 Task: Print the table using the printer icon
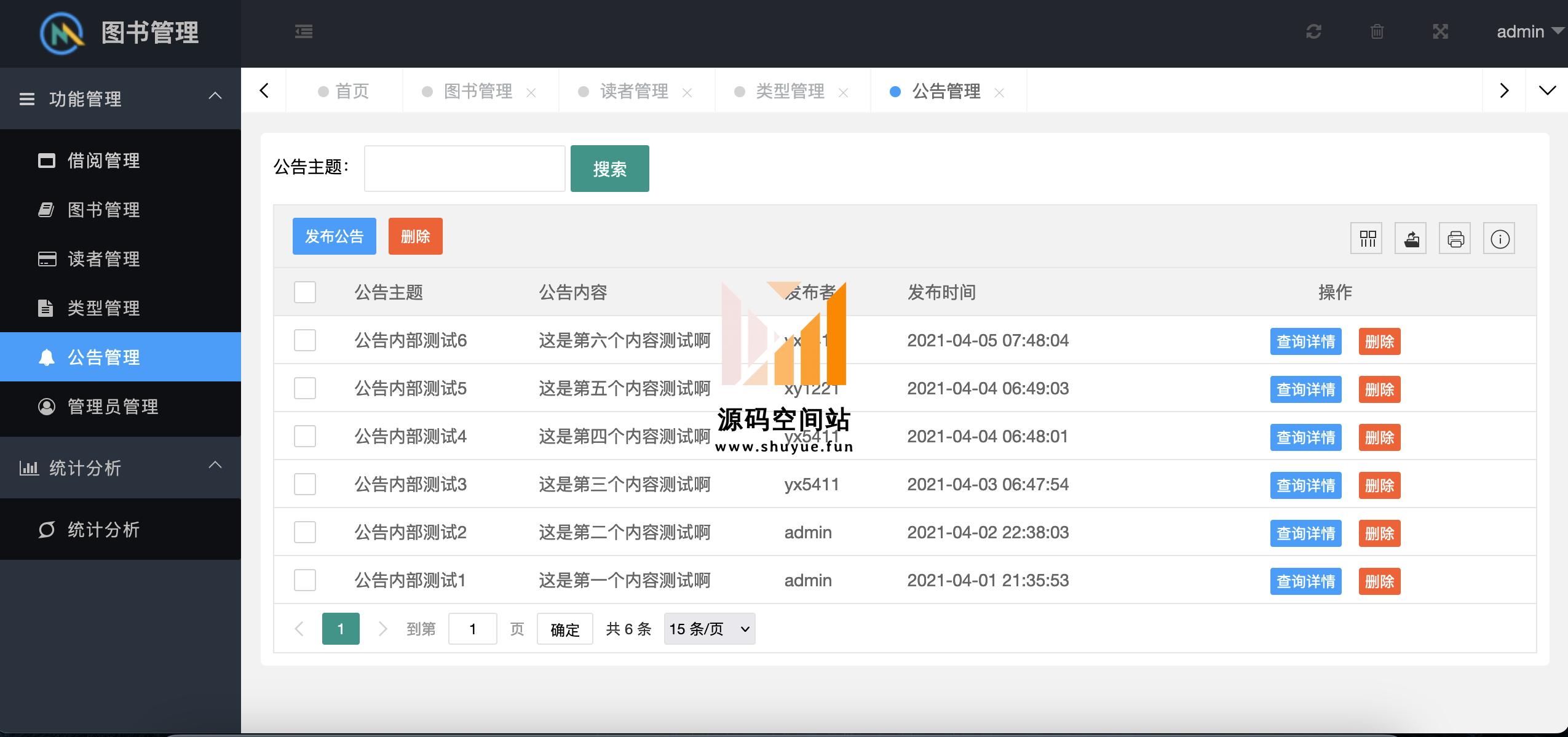[x=1455, y=239]
